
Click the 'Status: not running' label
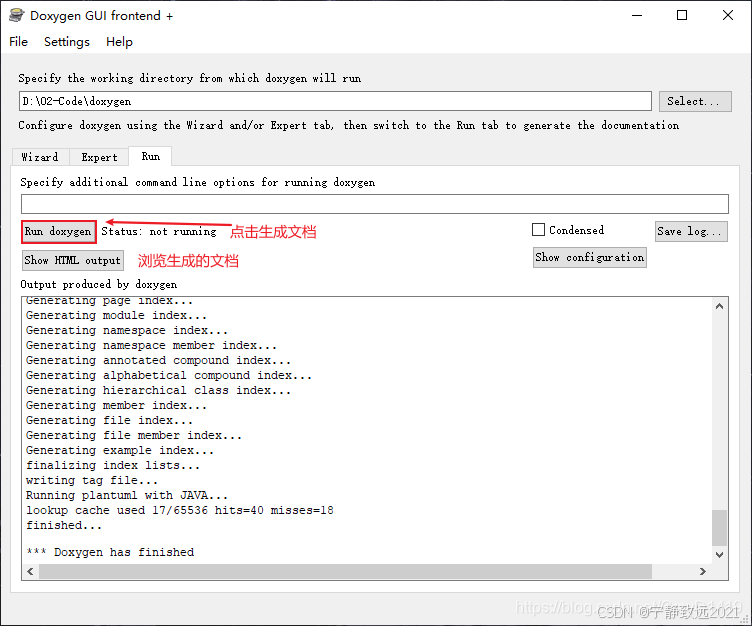pyautogui.click(x=159, y=232)
